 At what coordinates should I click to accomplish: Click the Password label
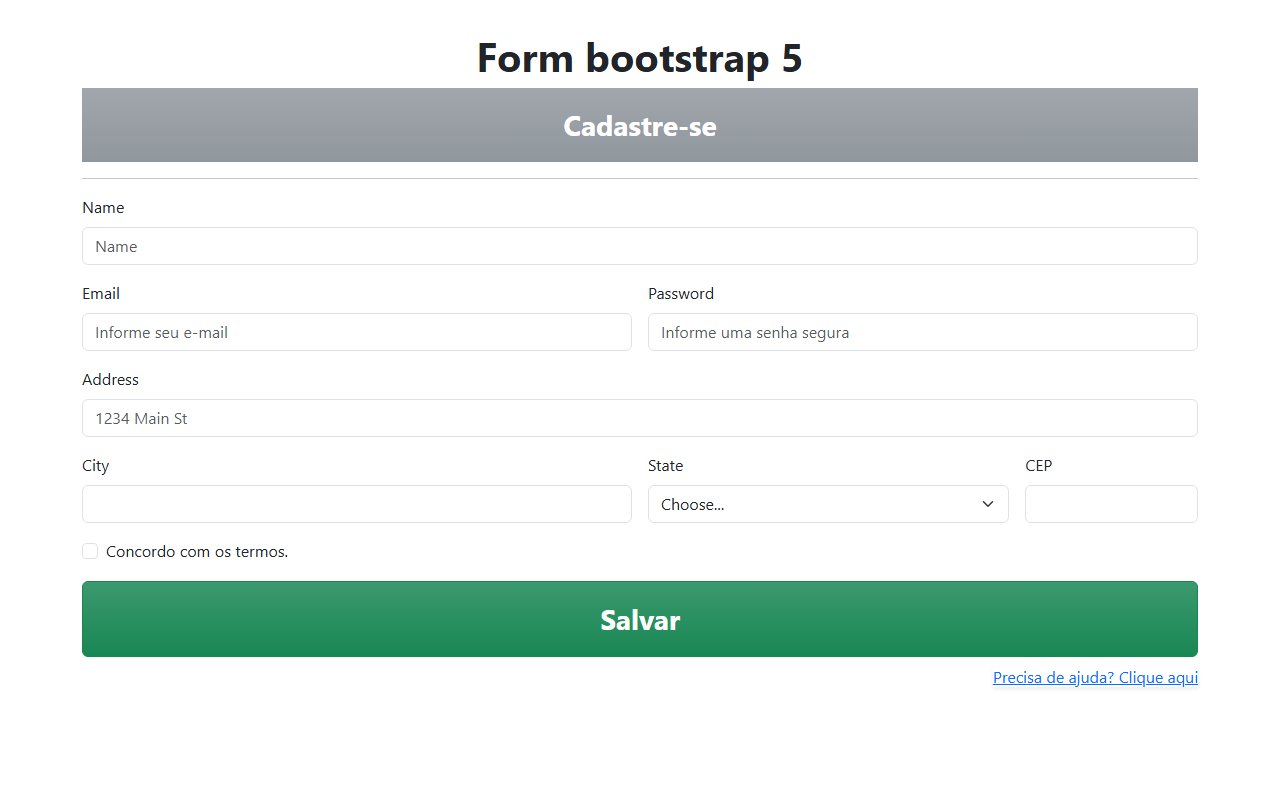[681, 293]
